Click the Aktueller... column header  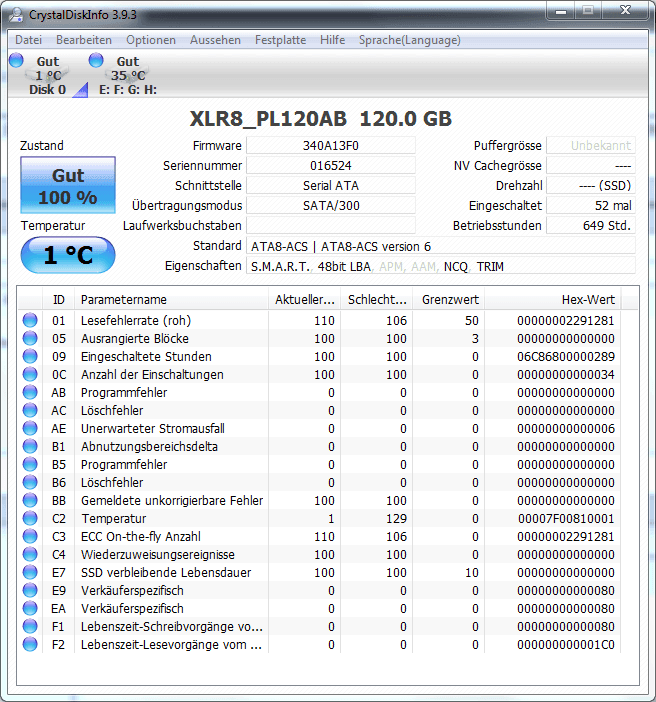pyautogui.click(x=304, y=300)
